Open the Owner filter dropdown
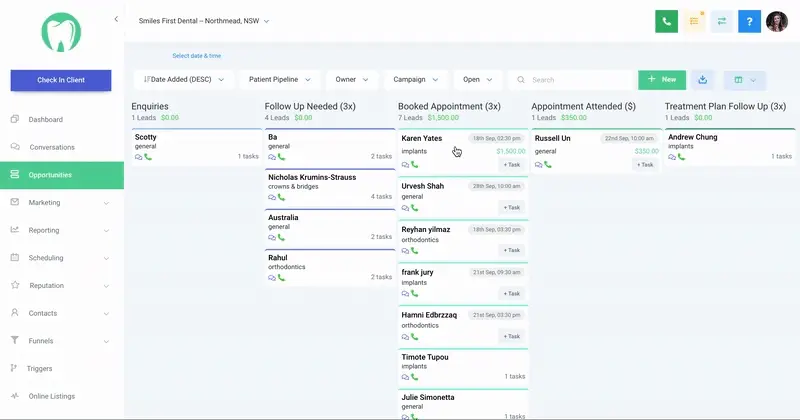The height and width of the screenshot is (420, 800). click(x=352, y=80)
